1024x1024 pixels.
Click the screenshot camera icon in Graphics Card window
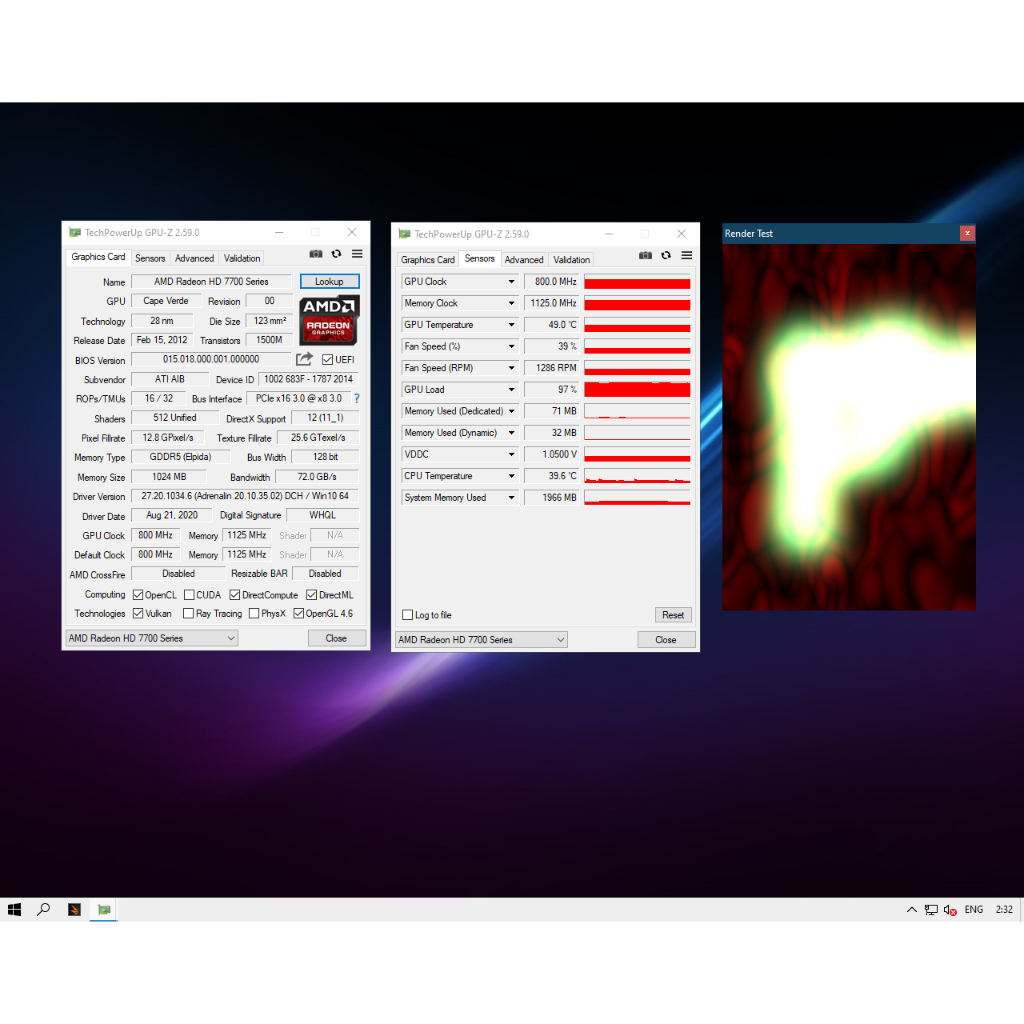316,254
